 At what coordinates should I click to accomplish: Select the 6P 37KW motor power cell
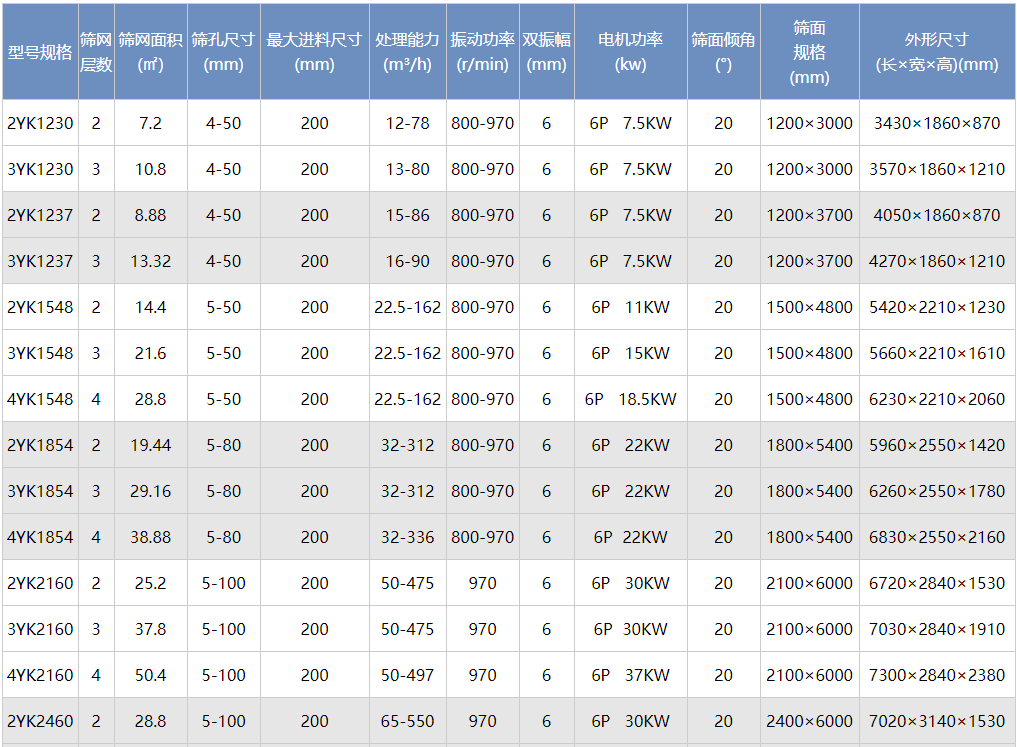click(x=630, y=676)
